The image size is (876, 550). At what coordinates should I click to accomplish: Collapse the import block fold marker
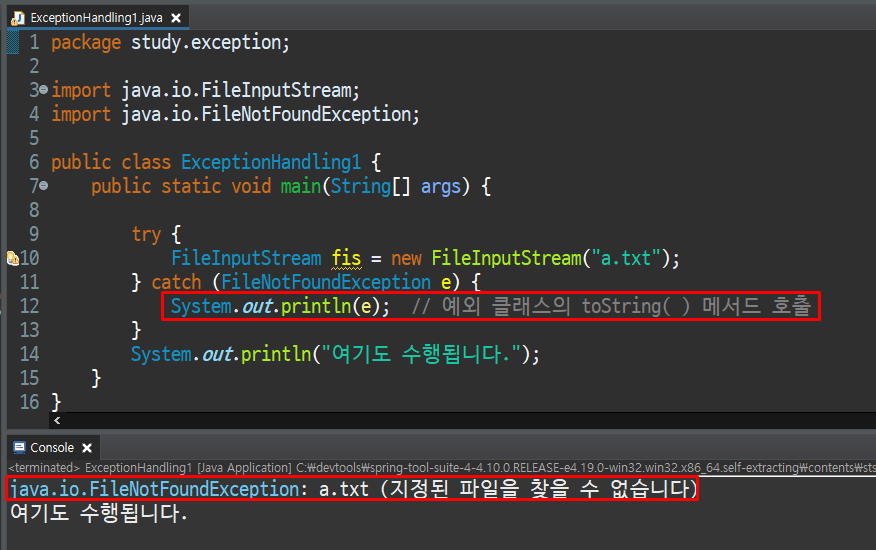pos(44,89)
